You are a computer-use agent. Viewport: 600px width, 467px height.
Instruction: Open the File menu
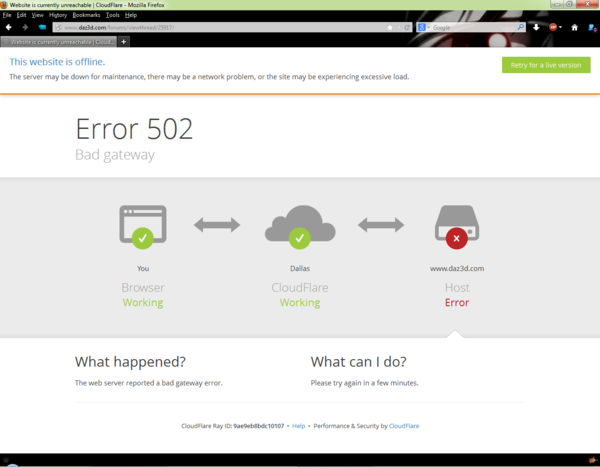(7, 15)
